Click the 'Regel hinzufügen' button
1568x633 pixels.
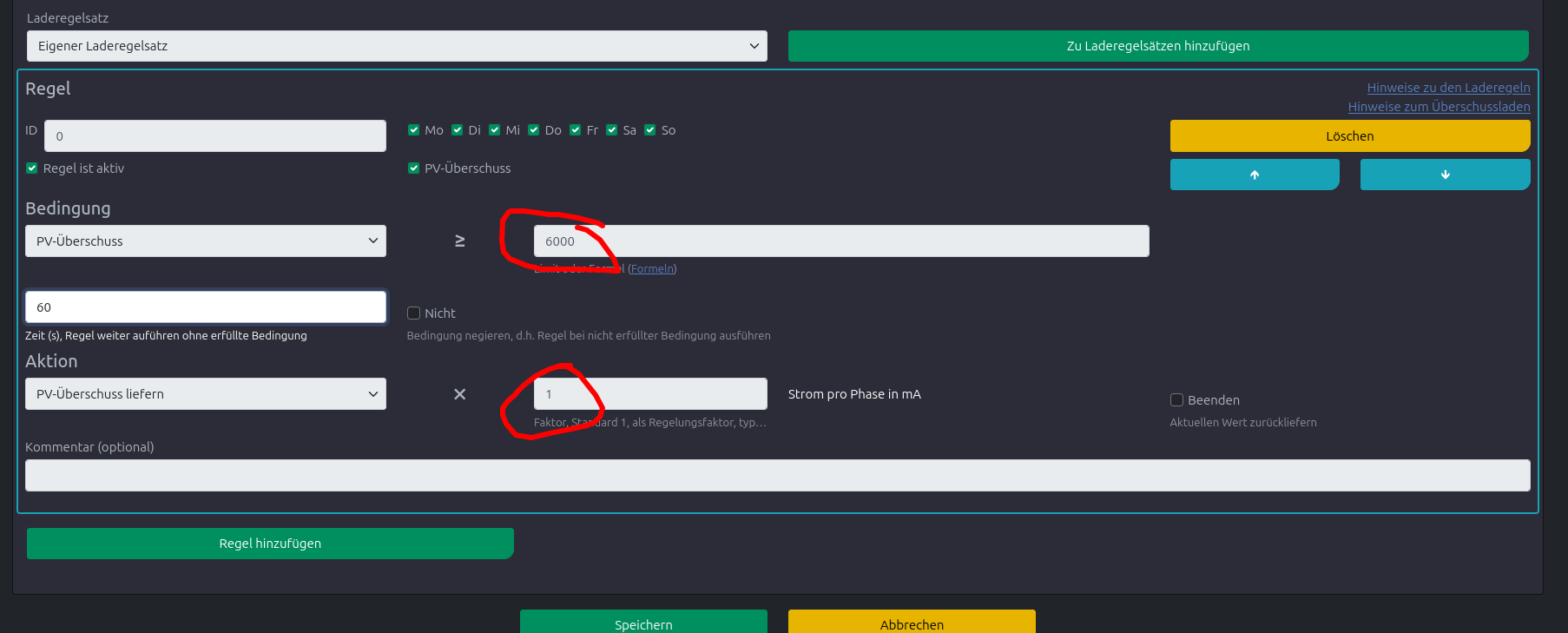click(x=270, y=544)
